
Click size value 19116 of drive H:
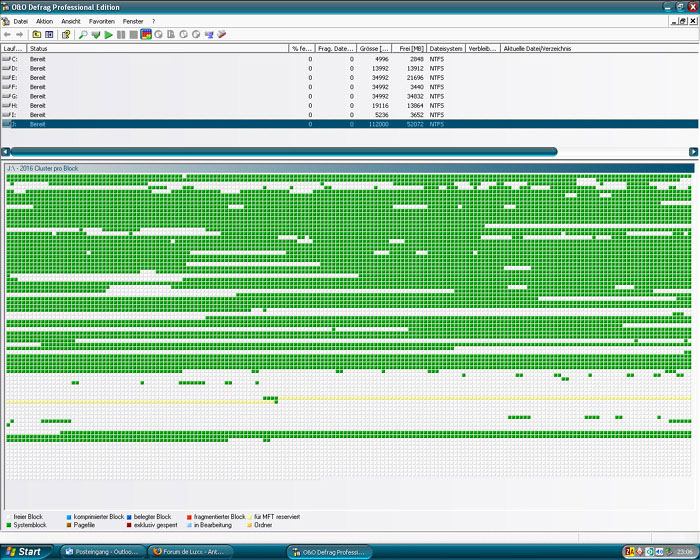[x=380, y=106]
